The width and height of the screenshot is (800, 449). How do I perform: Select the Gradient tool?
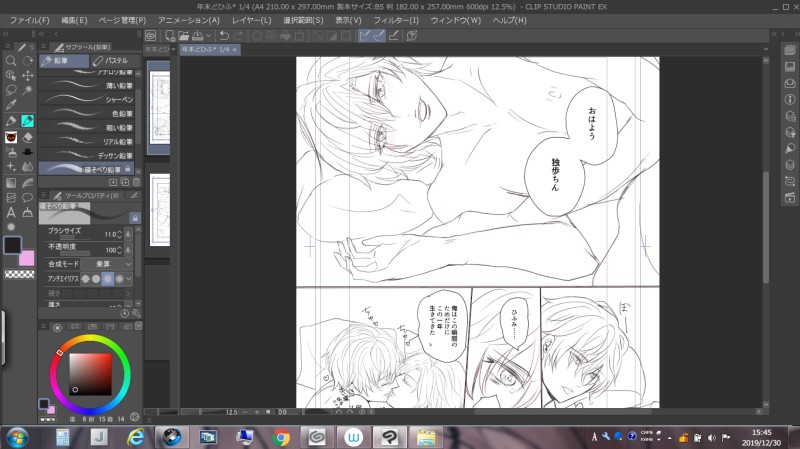(11, 183)
